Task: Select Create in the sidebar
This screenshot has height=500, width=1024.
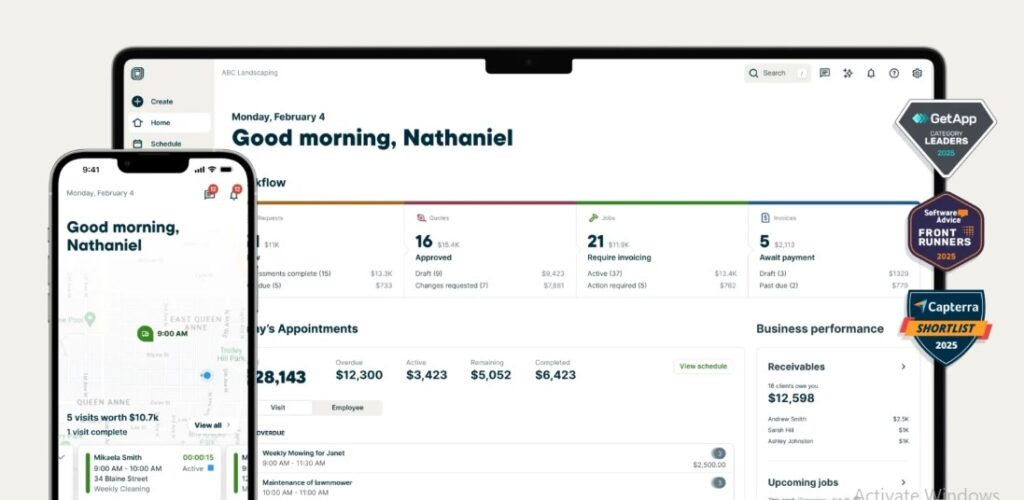Action: tap(161, 101)
